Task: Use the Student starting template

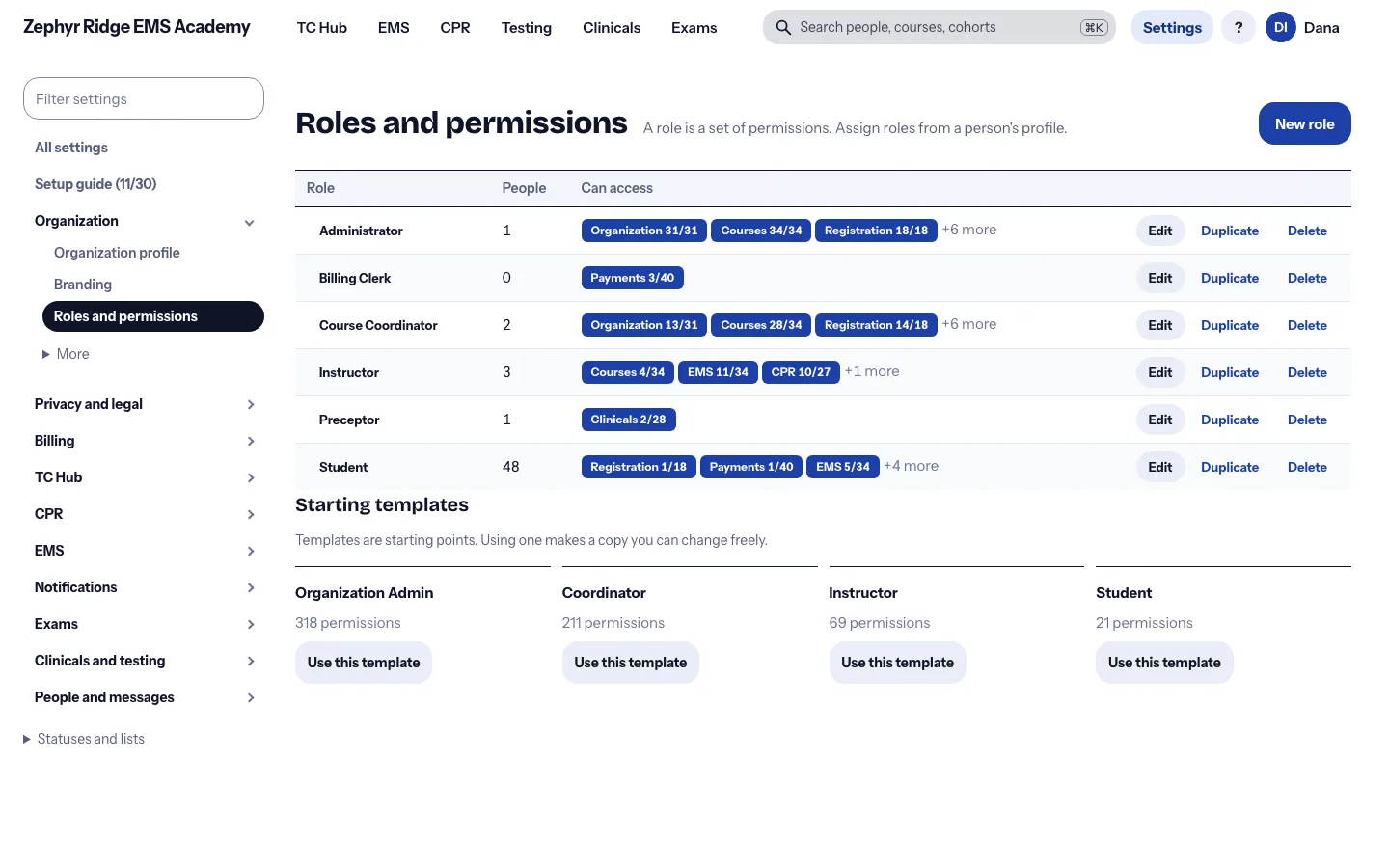Action: tap(1164, 663)
